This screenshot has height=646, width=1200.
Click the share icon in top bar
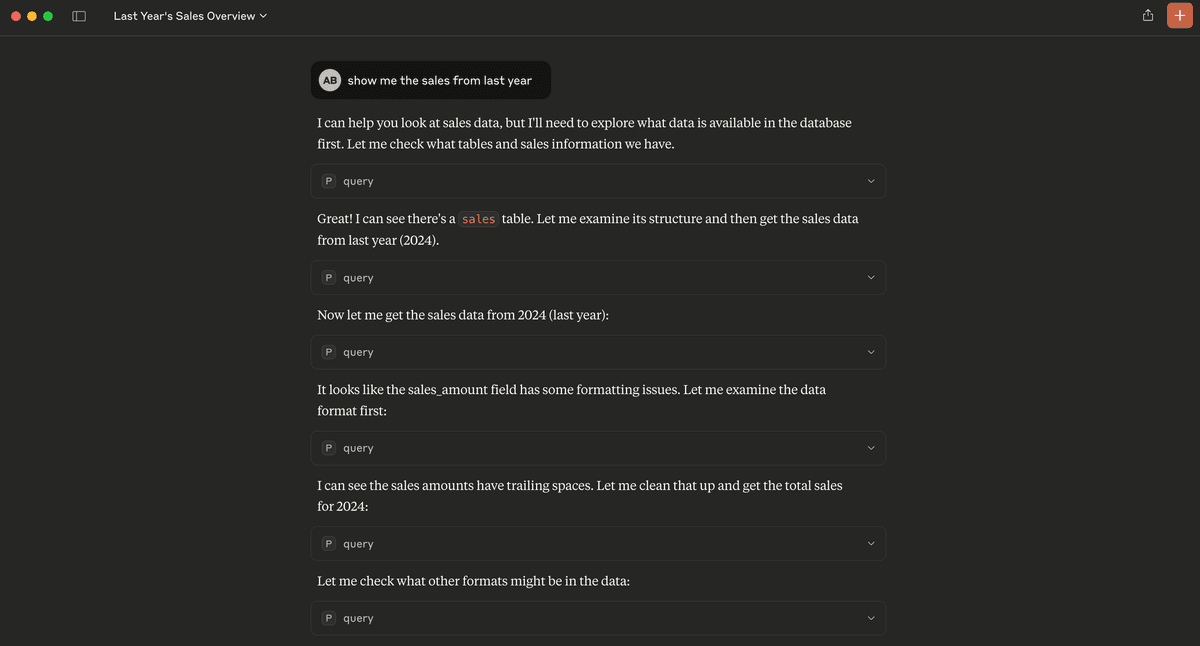tap(1149, 16)
